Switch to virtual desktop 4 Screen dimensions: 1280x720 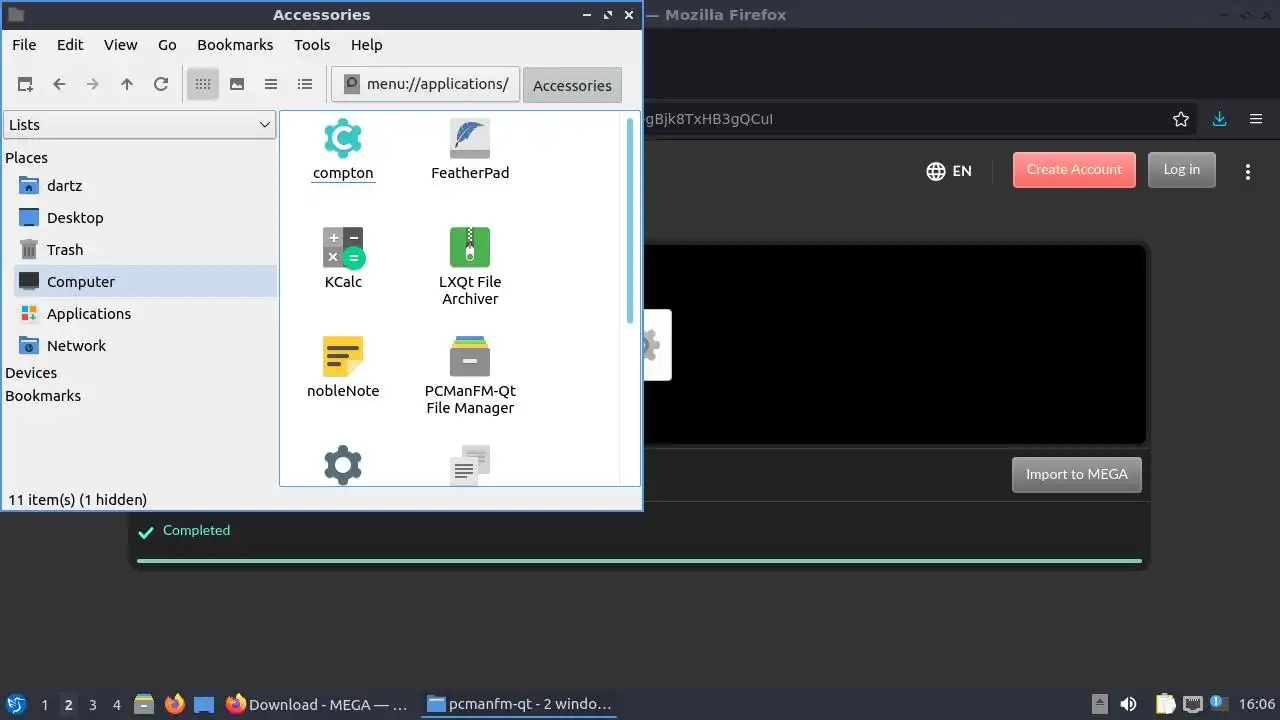tap(116, 705)
